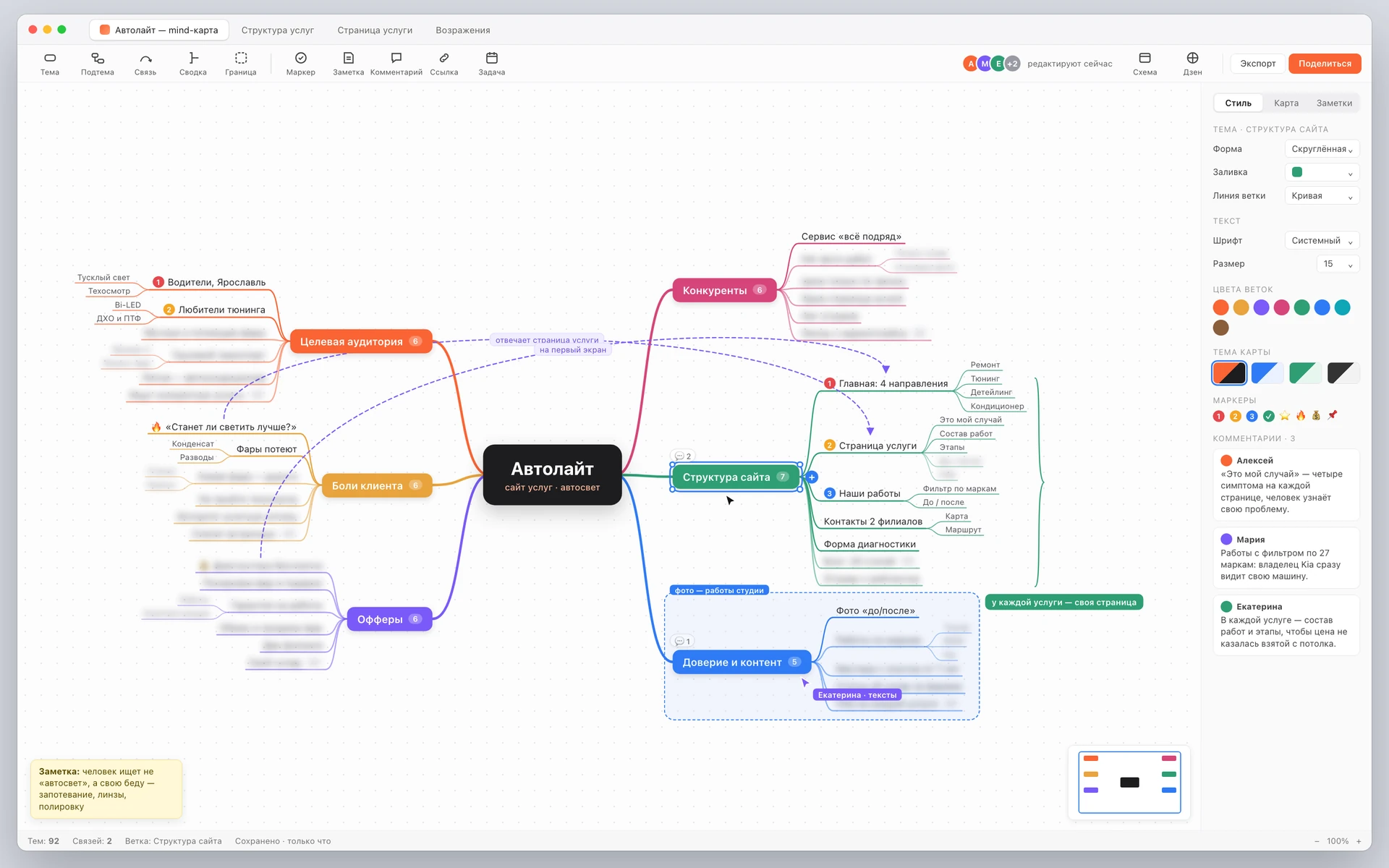Open the Маркер tool
Viewport: 1389px width, 868px height.
pos(301,64)
